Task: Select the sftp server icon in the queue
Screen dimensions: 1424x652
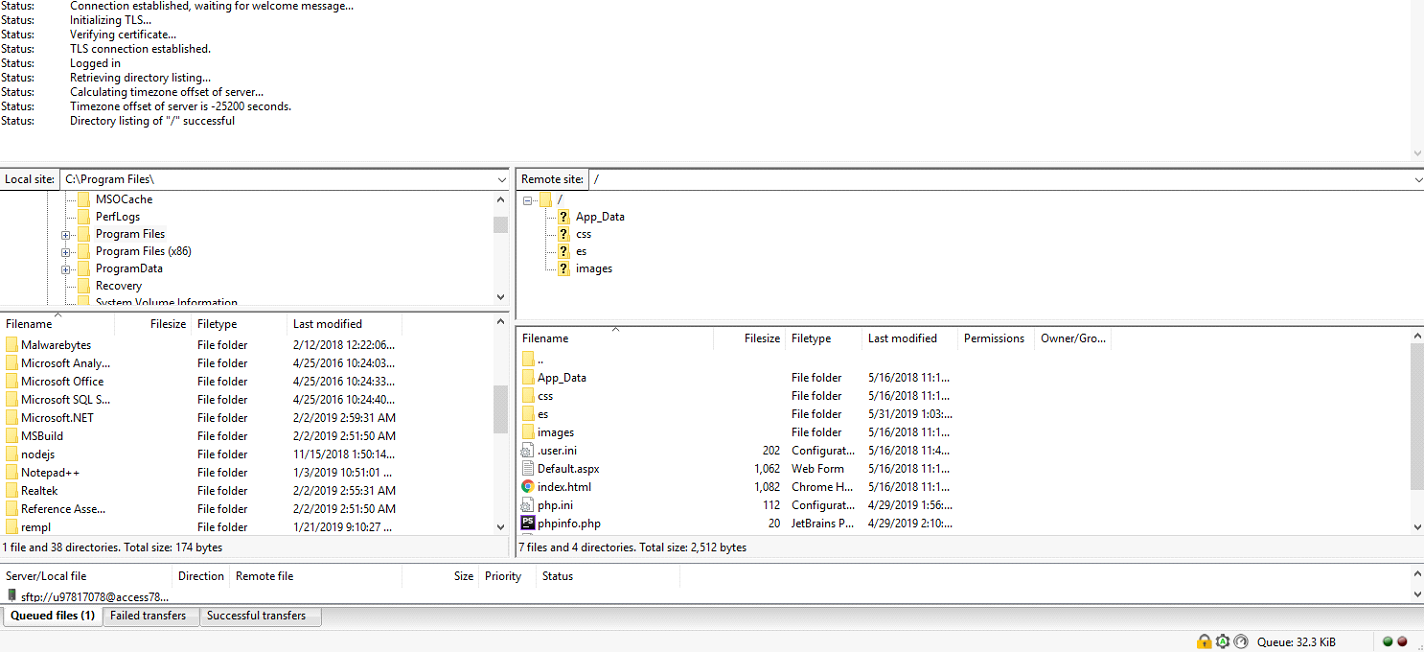Action: (x=12, y=596)
